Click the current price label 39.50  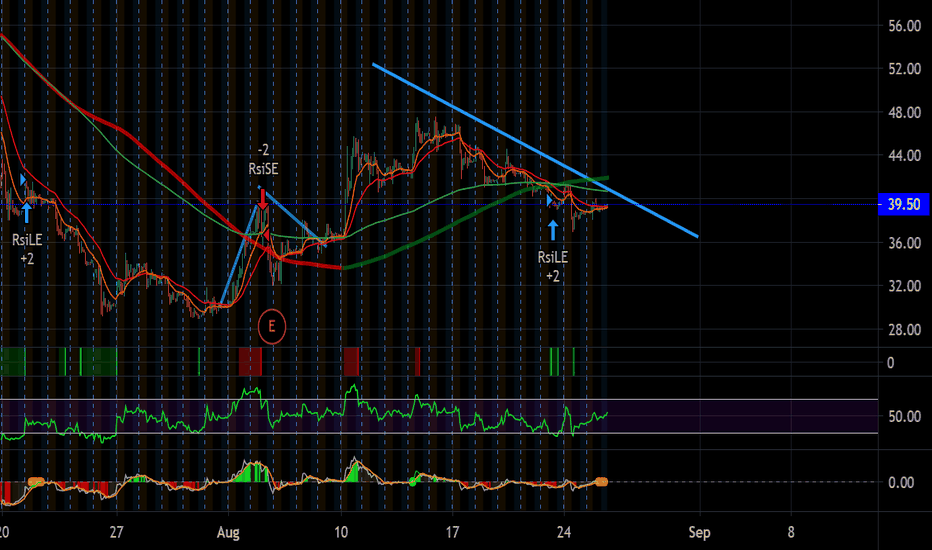coord(903,205)
